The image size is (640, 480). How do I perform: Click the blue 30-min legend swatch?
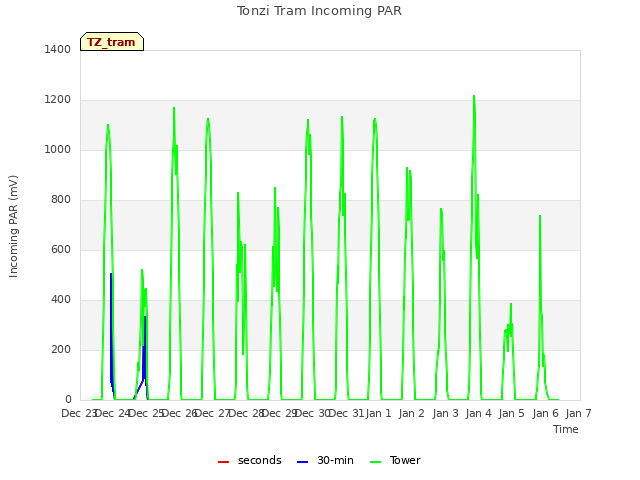[302, 462]
